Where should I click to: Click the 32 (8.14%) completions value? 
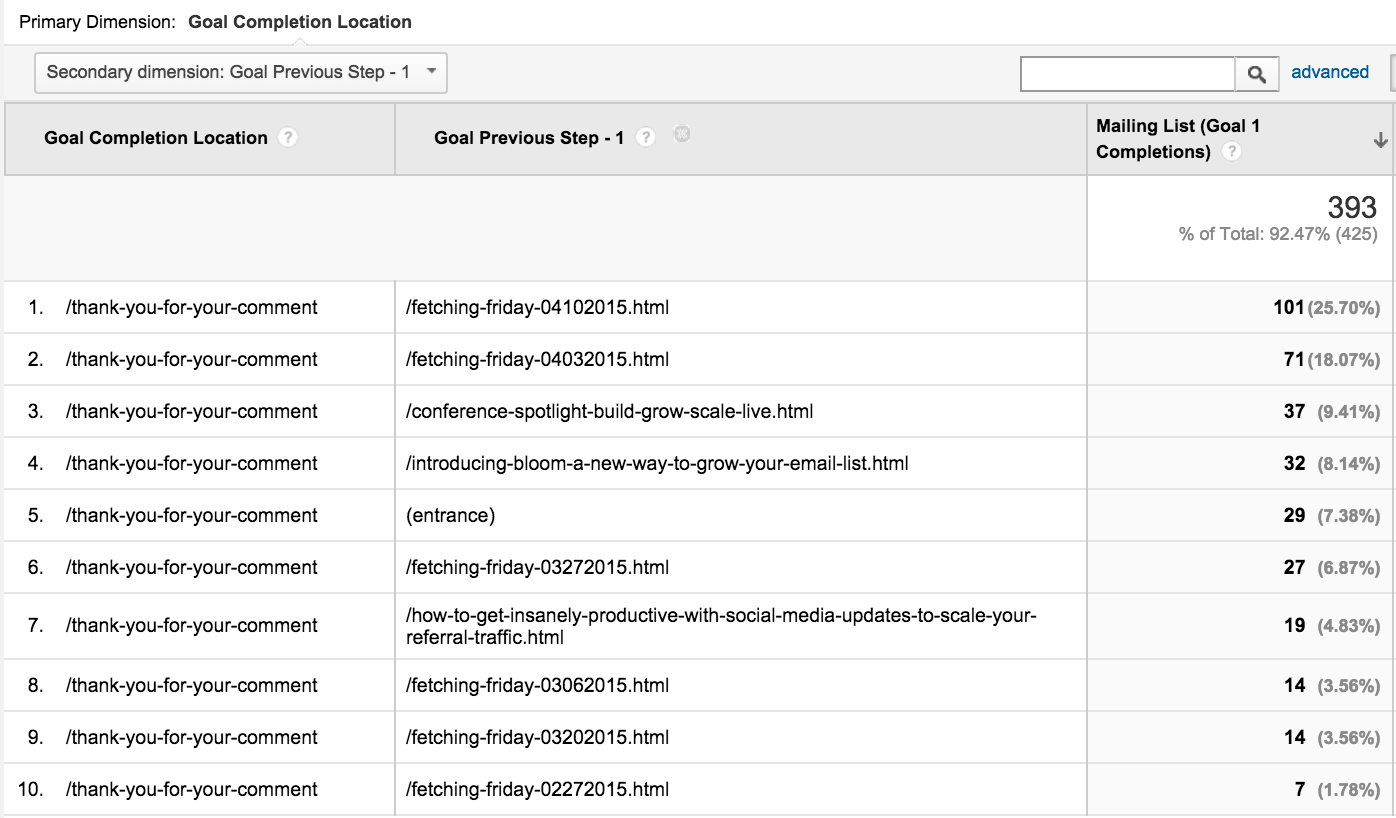pyautogui.click(x=1332, y=464)
